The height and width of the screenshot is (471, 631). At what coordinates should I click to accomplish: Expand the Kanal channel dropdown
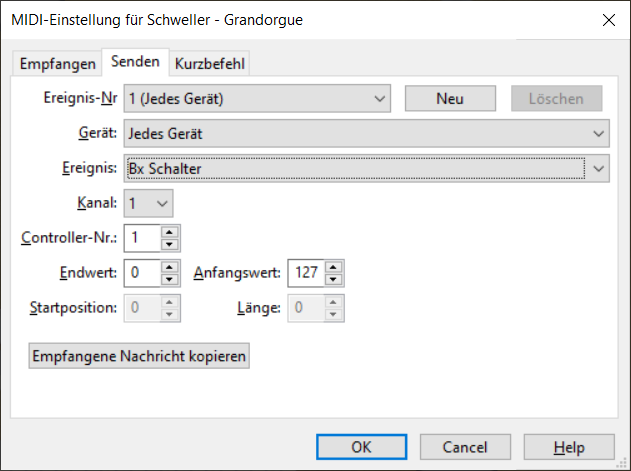(x=164, y=203)
